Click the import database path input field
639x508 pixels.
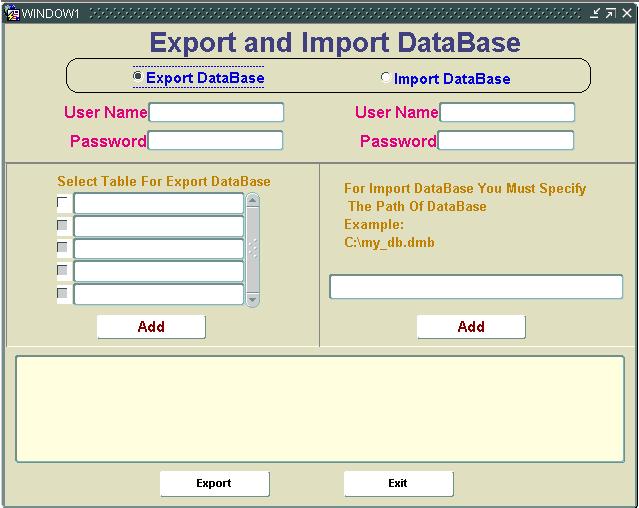(x=476, y=287)
